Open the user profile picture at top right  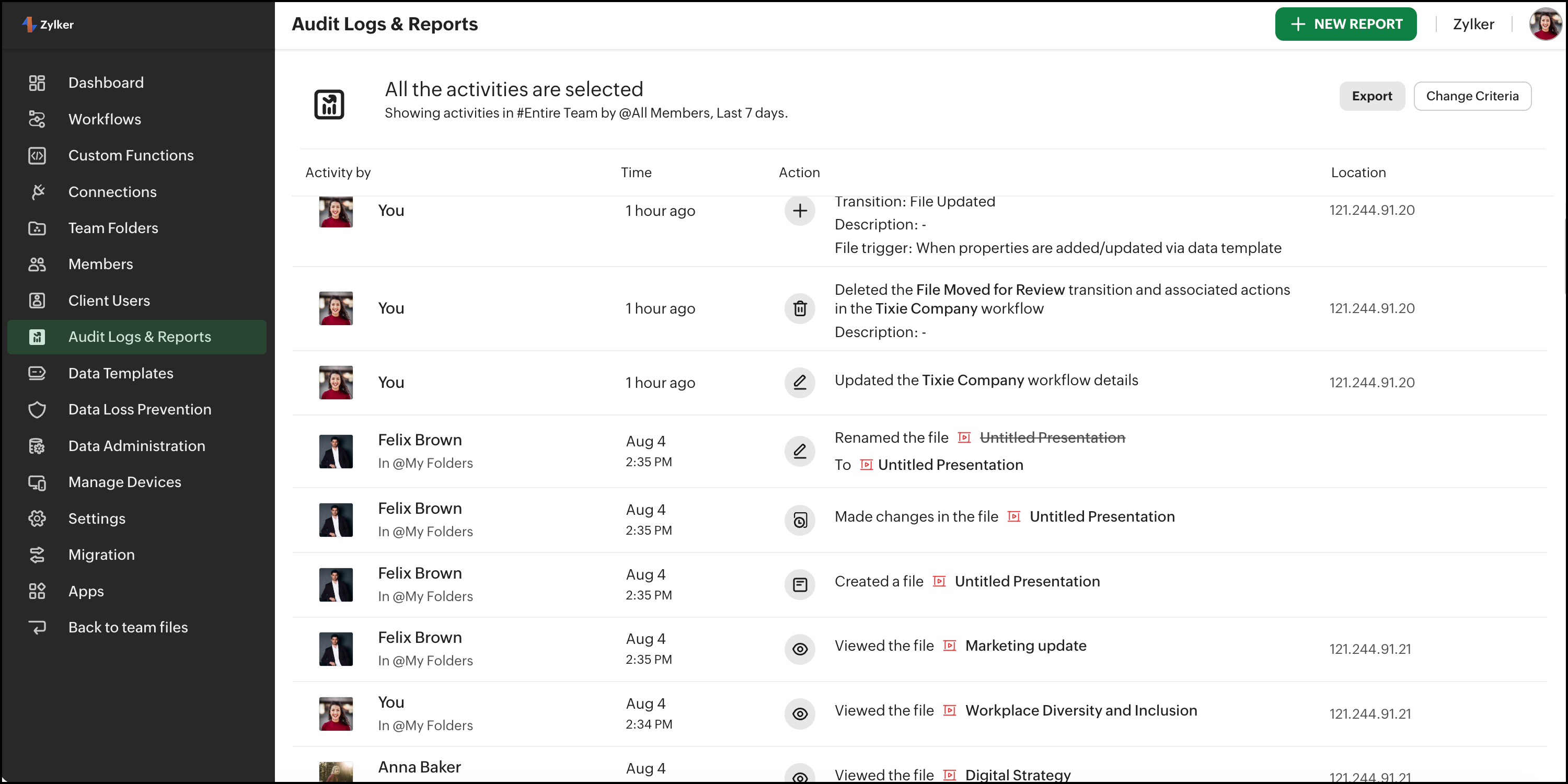coord(1545,25)
